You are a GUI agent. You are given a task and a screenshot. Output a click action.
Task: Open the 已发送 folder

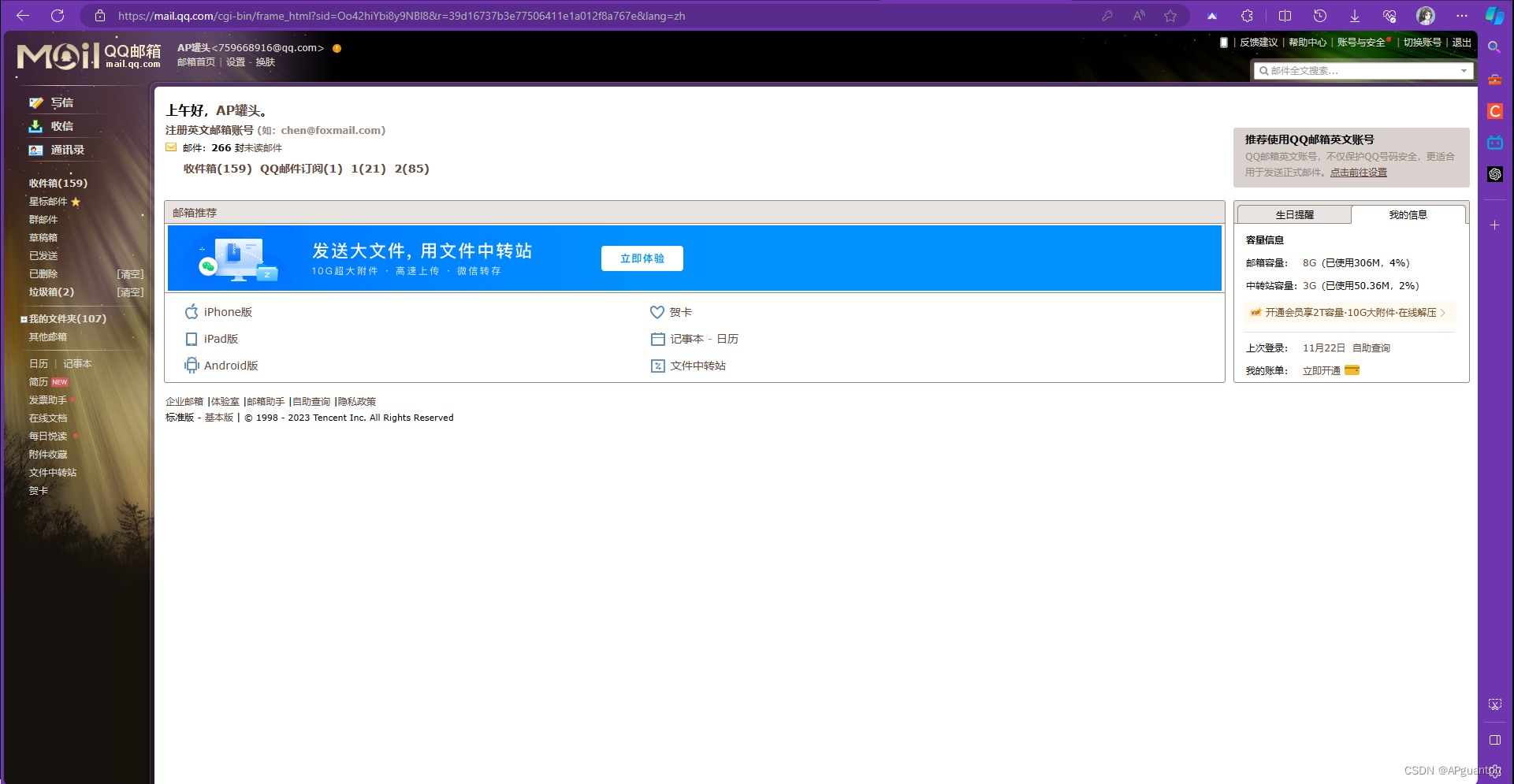click(43, 256)
